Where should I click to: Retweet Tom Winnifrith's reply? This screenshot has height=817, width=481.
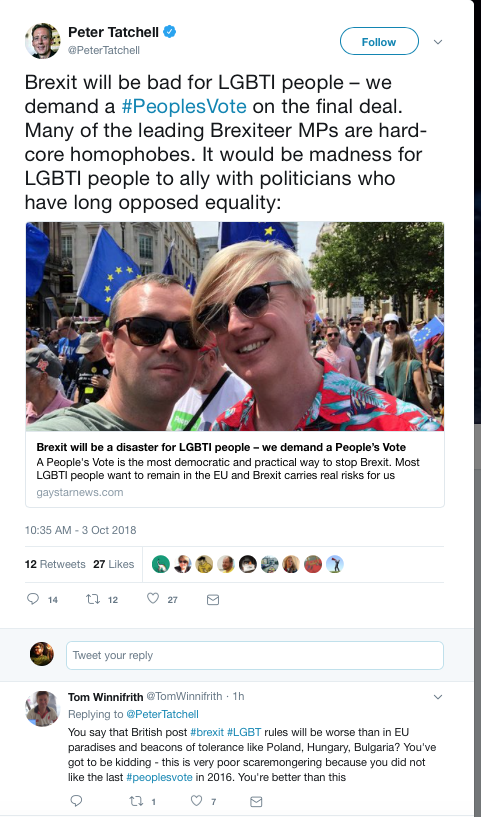pos(136,801)
